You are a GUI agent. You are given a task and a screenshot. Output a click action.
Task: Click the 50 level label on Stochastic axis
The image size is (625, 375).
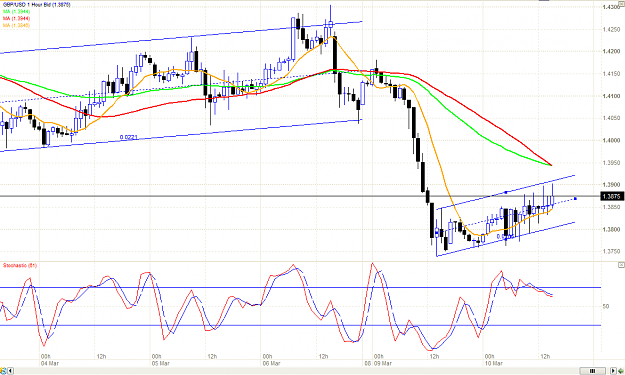coord(606,306)
